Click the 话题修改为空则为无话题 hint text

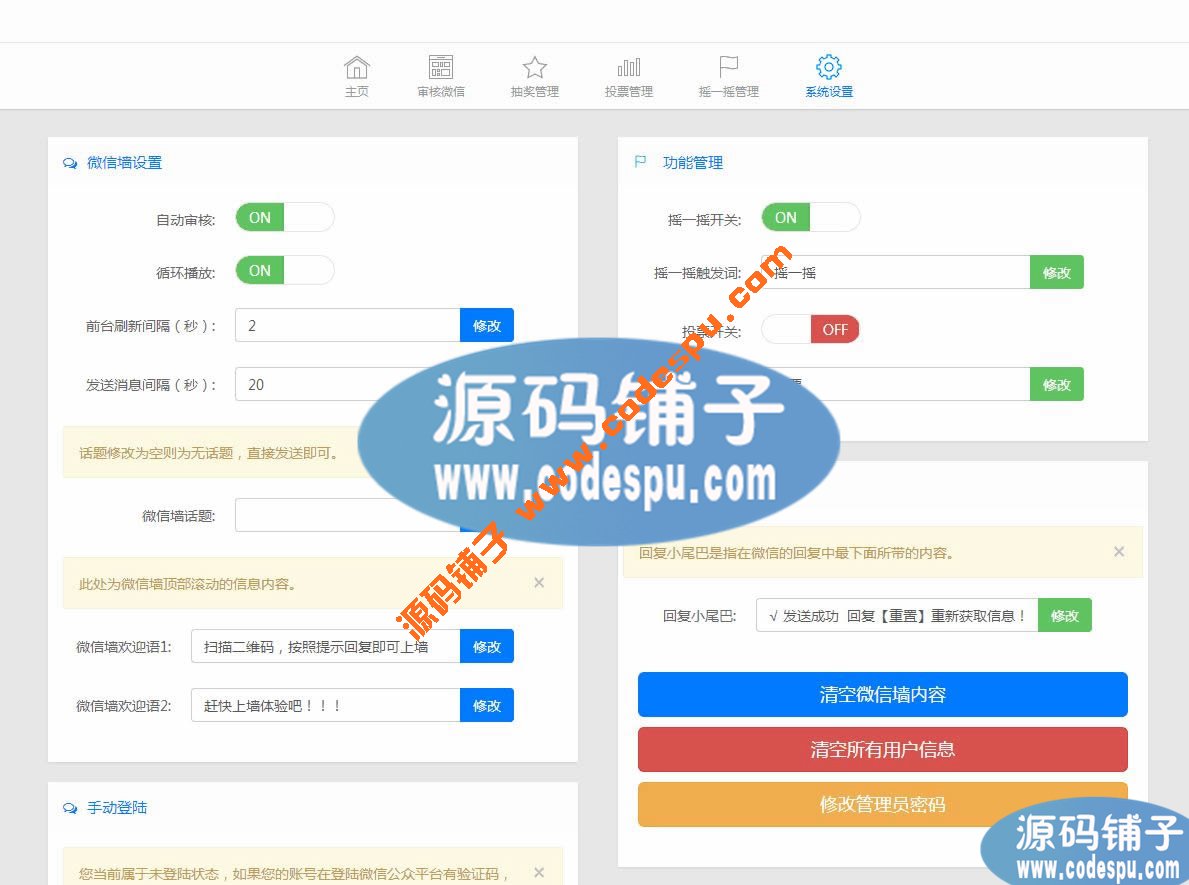click(209, 453)
